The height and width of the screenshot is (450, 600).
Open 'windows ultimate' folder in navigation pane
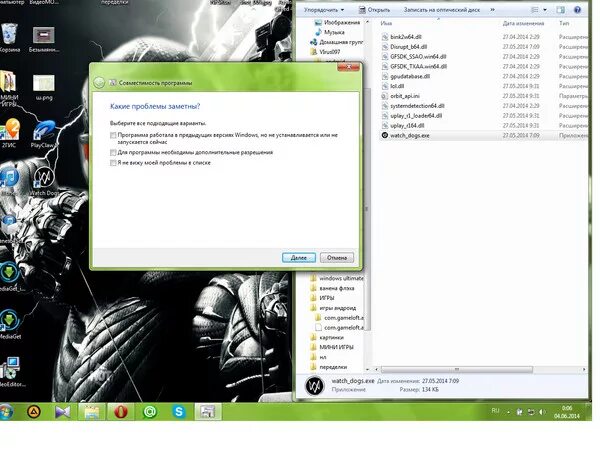point(341,278)
